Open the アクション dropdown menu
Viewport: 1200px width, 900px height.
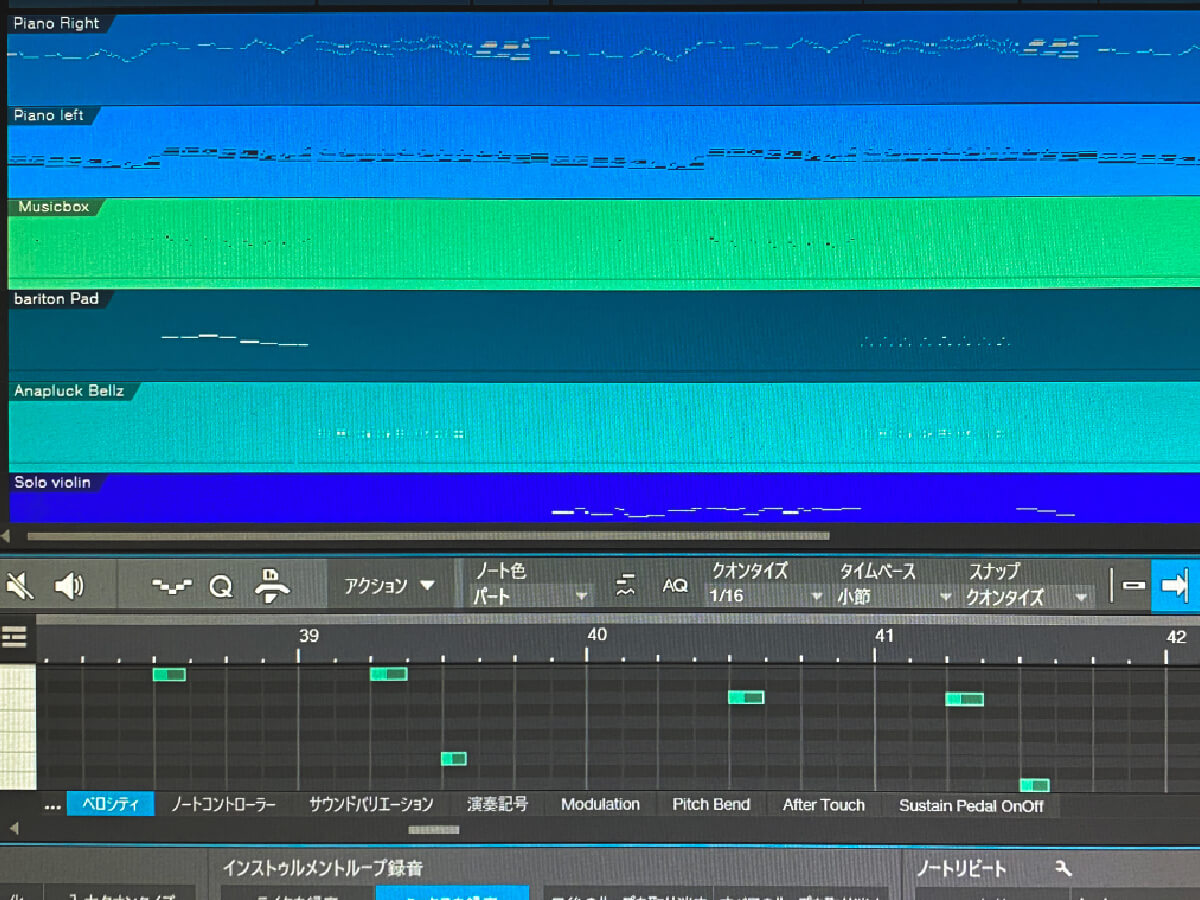coord(390,586)
